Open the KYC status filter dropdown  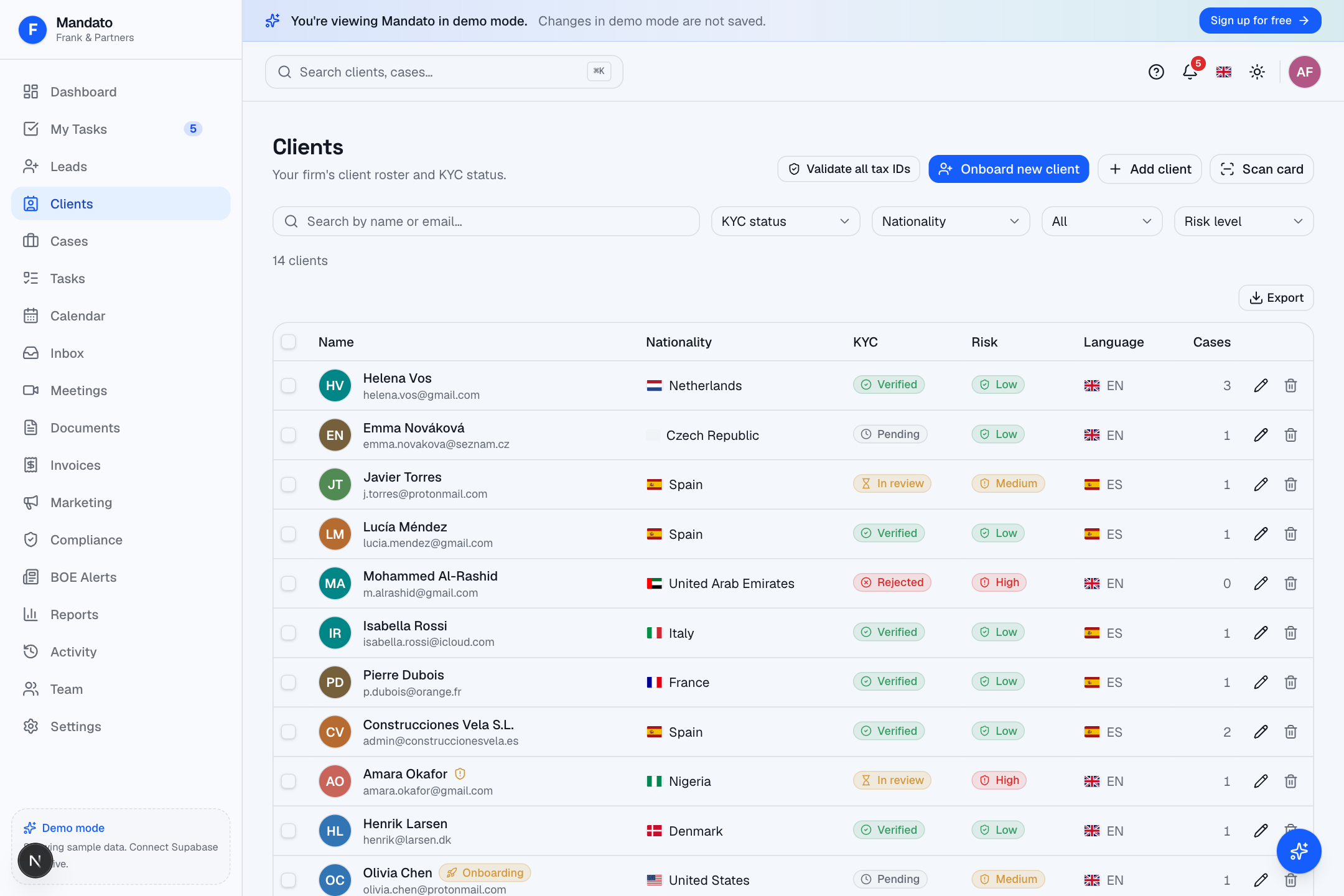point(785,222)
